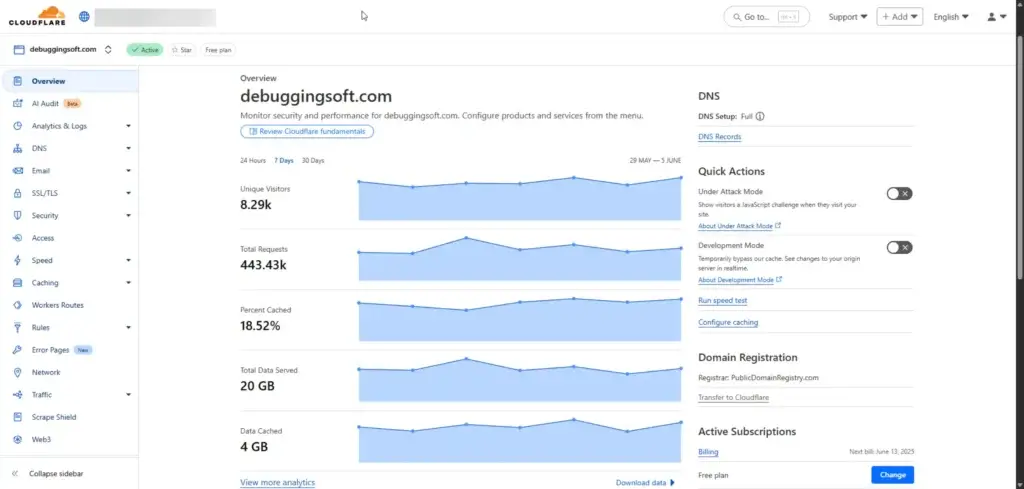This screenshot has width=1024, height=489.
Task: Click the Caching drive icon
Action: 18,283
